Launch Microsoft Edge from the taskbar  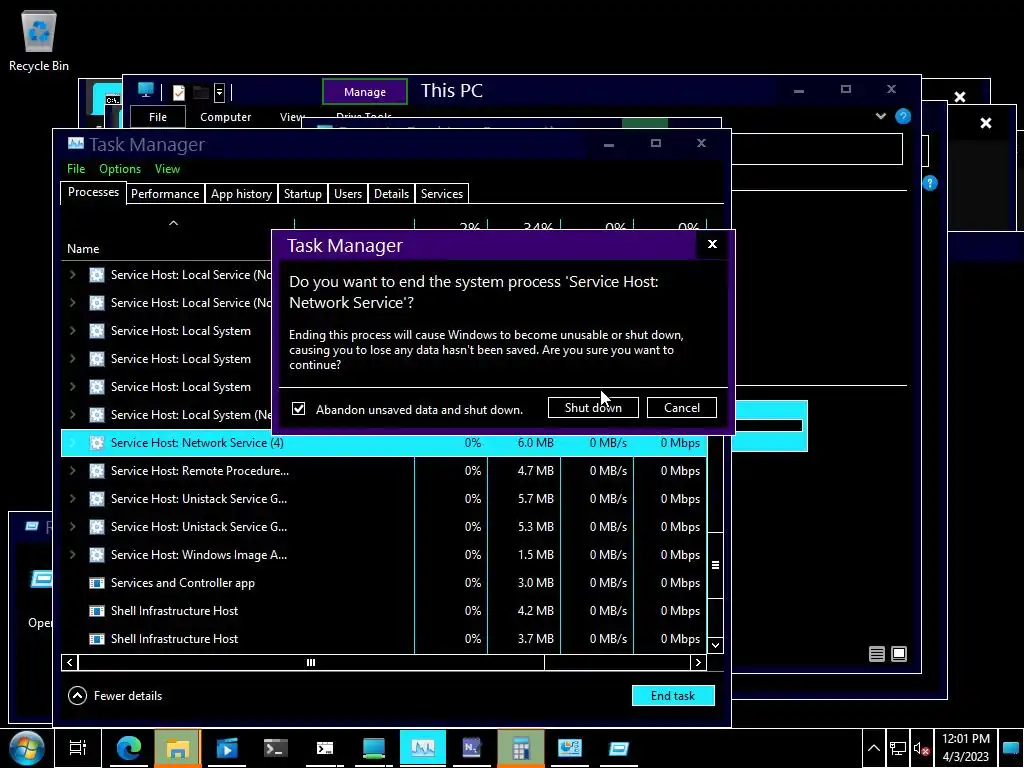point(129,748)
